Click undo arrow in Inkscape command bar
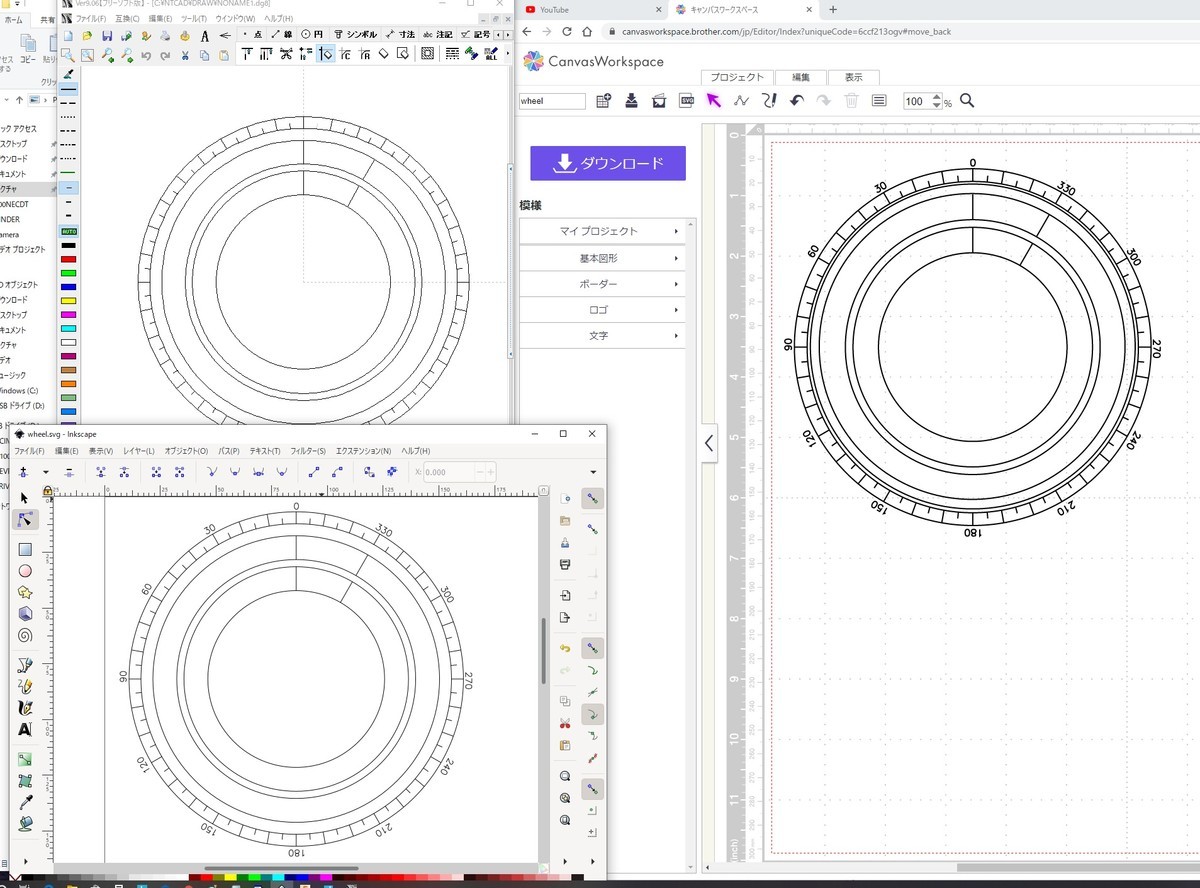This screenshot has height=888, width=1200. pyautogui.click(x=565, y=648)
